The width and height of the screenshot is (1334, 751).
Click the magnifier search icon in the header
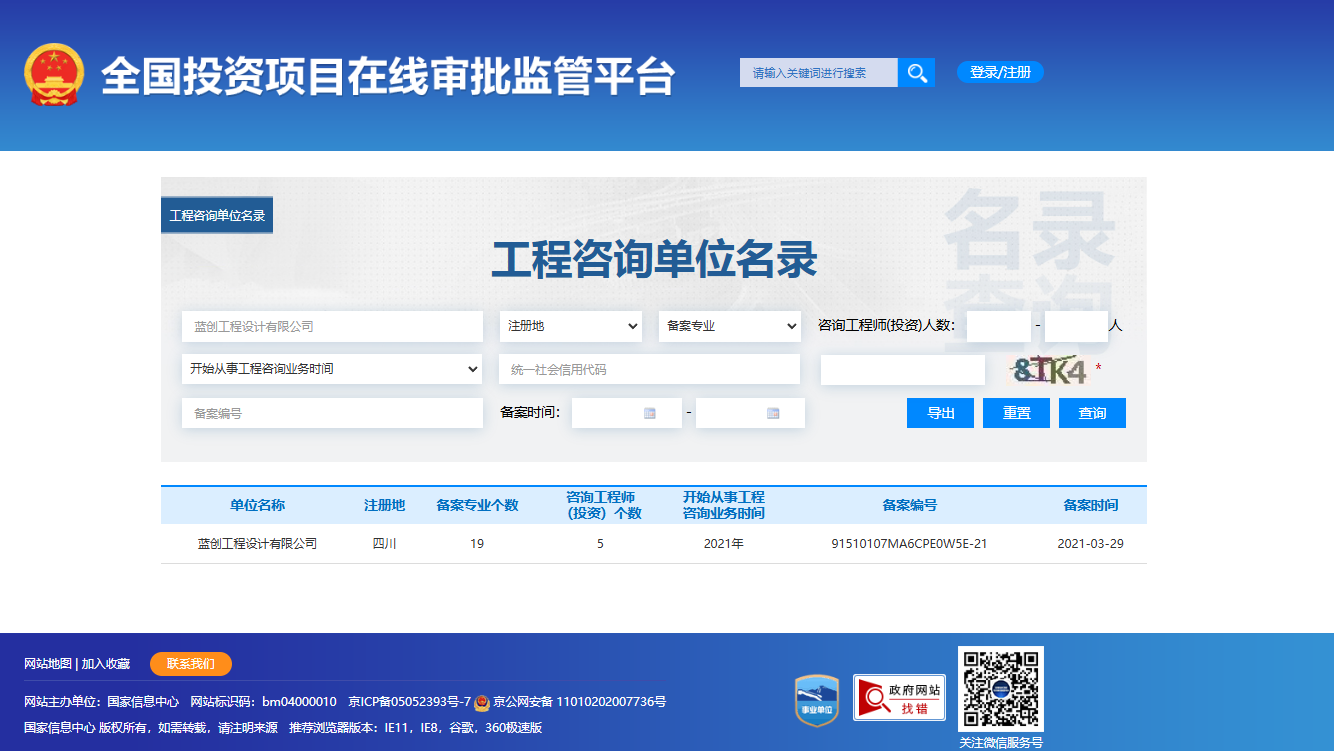point(916,72)
